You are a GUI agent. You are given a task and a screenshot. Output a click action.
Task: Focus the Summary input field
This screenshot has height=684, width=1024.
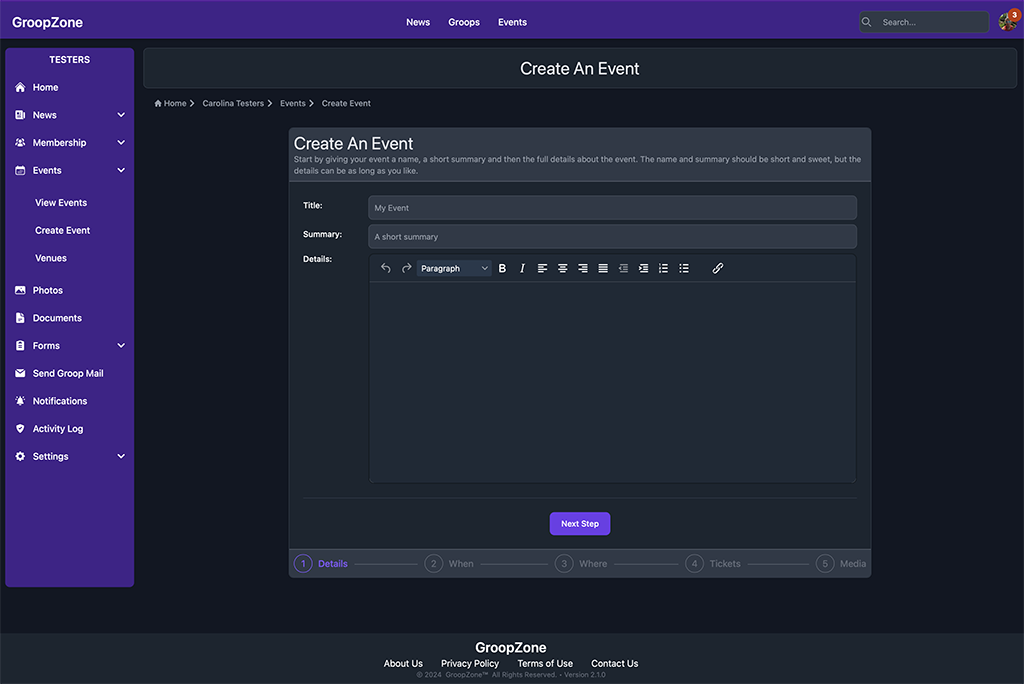point(613,236)
